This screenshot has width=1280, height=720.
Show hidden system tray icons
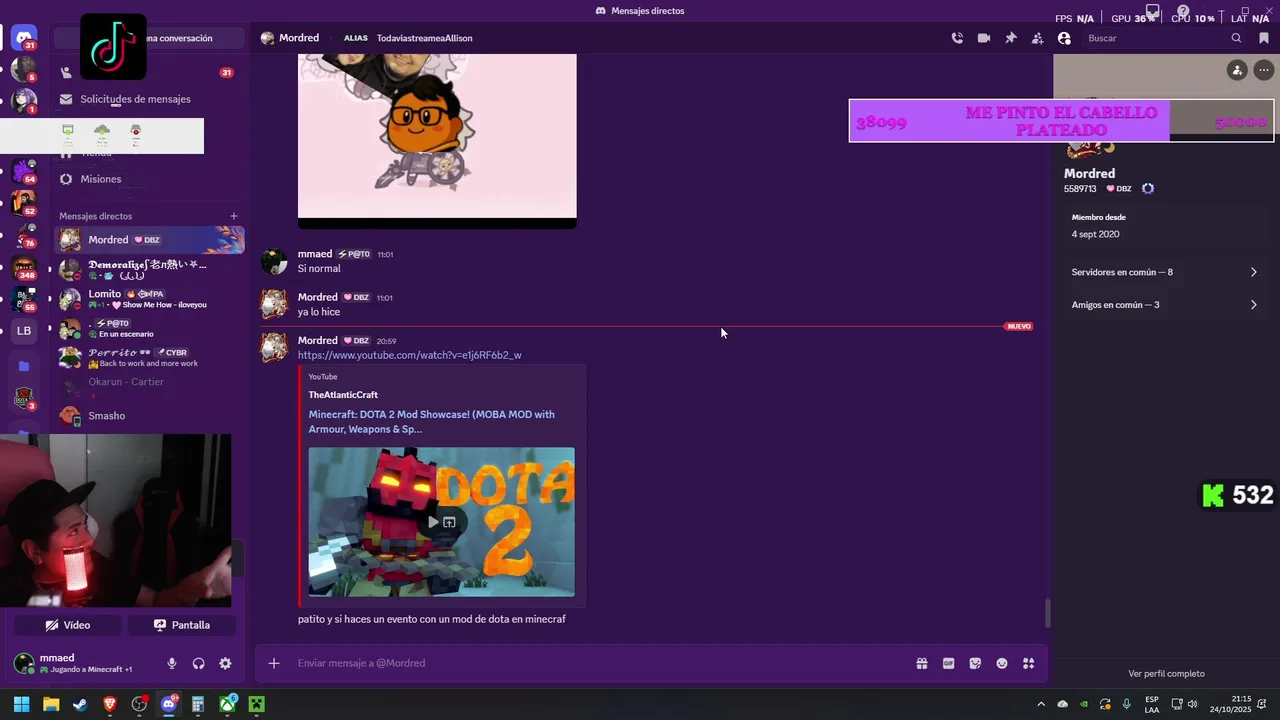[x=1041, y=705]
